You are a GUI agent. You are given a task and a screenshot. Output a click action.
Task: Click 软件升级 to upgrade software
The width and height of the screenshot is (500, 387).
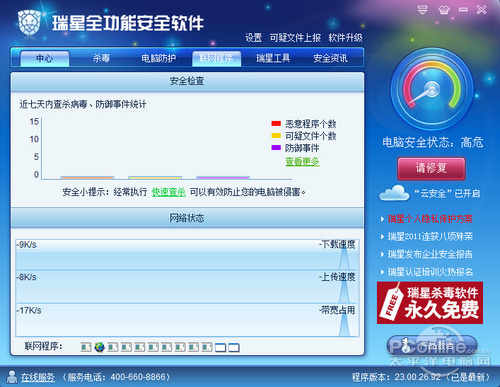coord(345,38)
